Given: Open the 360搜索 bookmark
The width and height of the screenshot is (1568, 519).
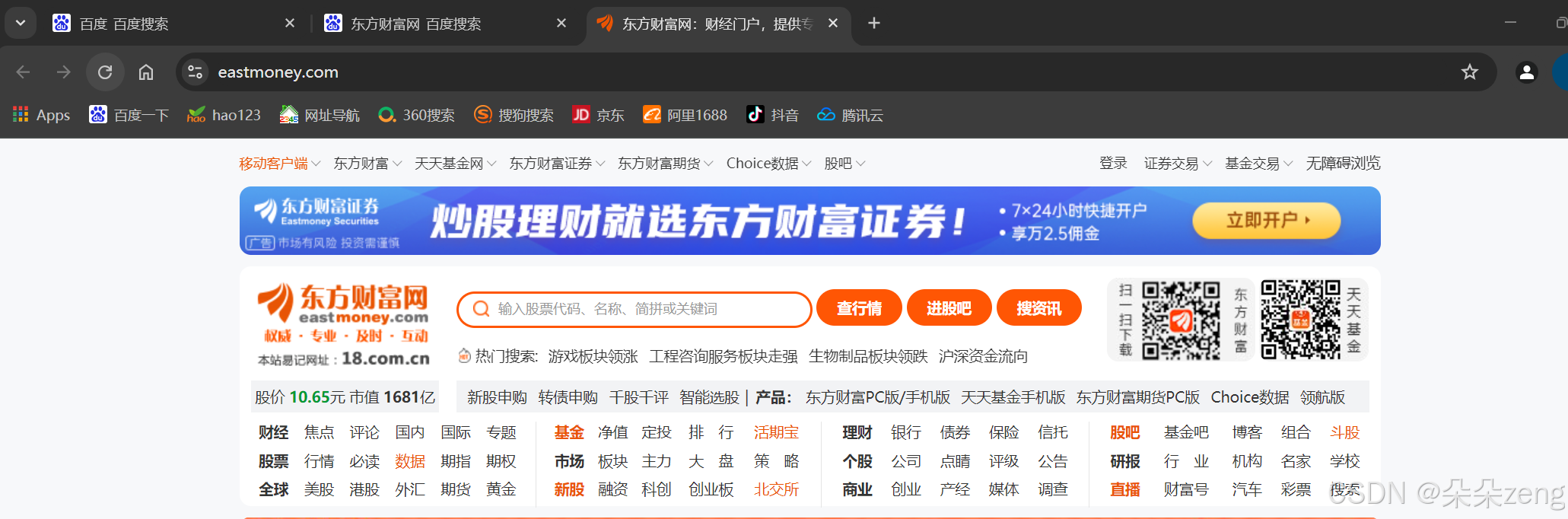Looking at the screenshot, I should click(416, 115).
